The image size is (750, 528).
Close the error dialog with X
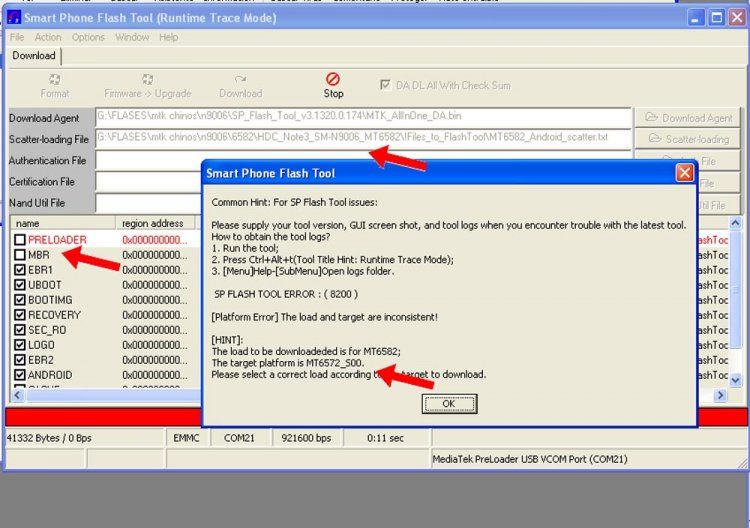[684, 173]
